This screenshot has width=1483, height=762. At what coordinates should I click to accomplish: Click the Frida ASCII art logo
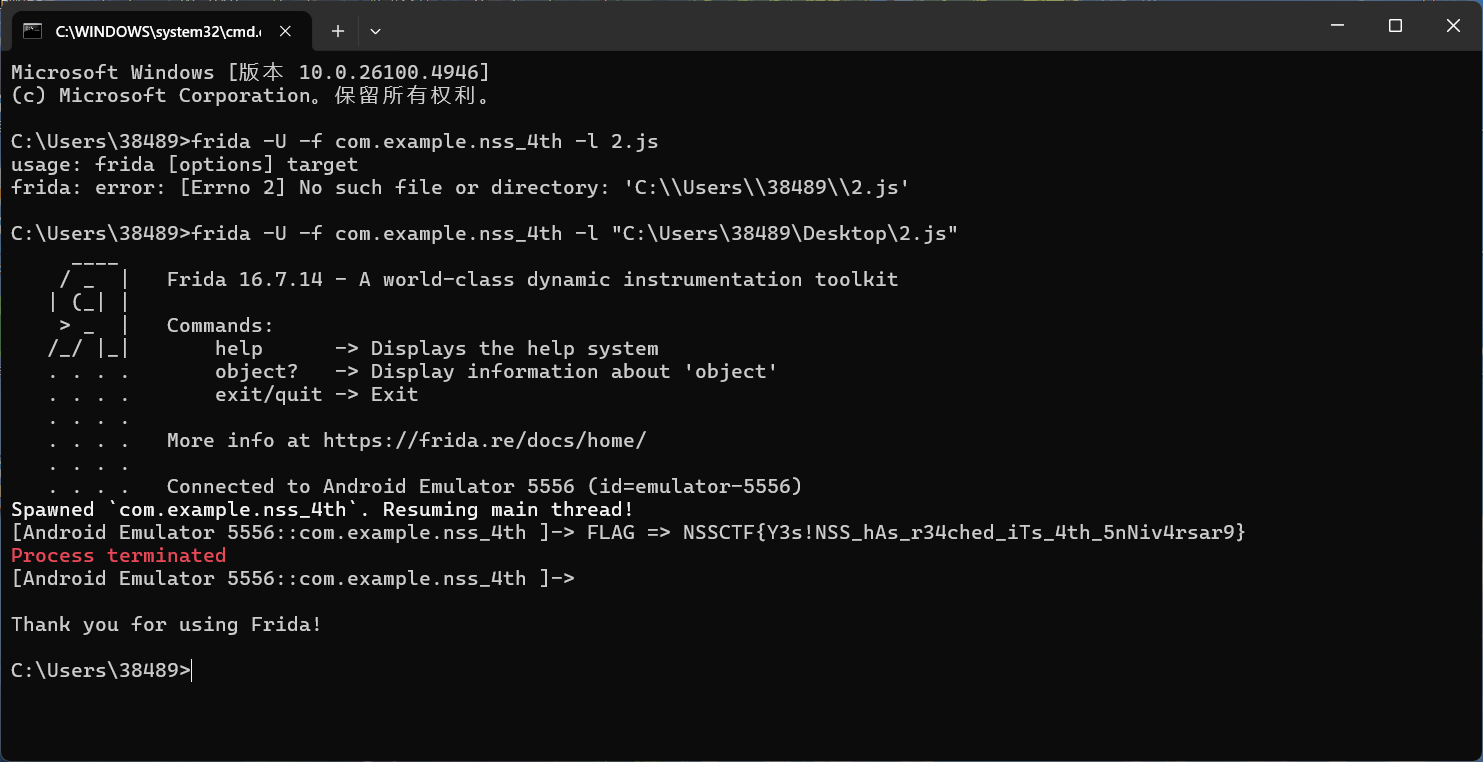tap(90, 302)
